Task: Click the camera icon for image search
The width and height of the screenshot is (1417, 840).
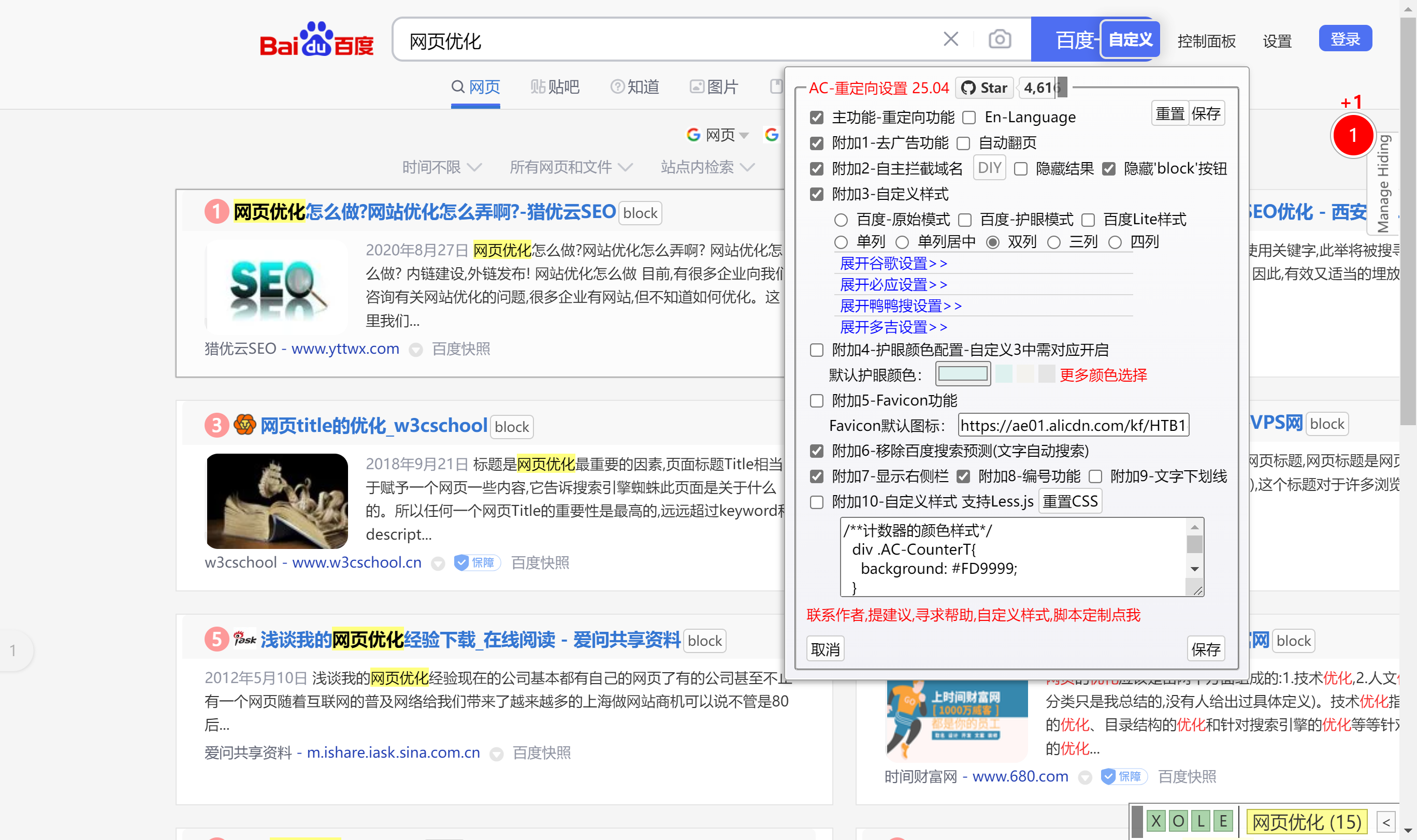Action: click(999, 38)
